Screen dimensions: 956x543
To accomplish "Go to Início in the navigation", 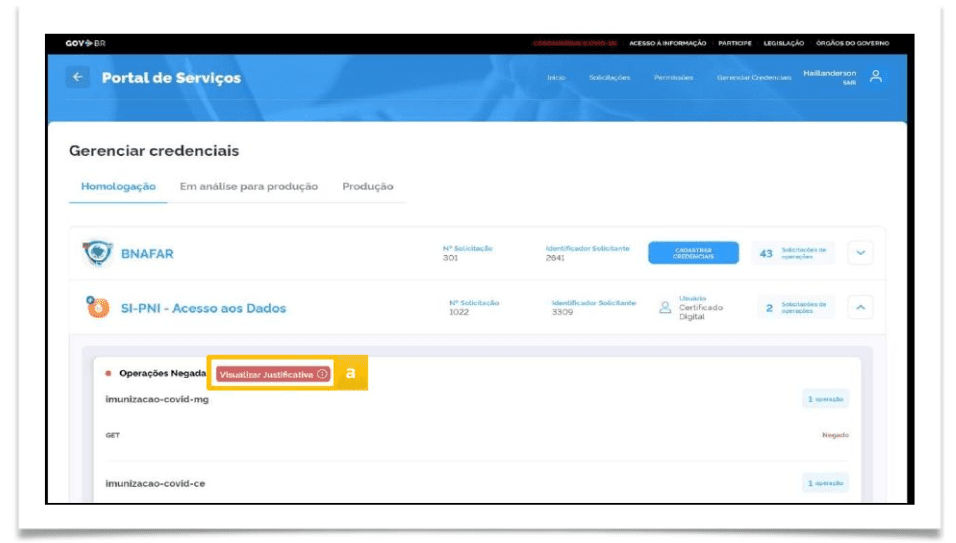I will coord(556,78).
